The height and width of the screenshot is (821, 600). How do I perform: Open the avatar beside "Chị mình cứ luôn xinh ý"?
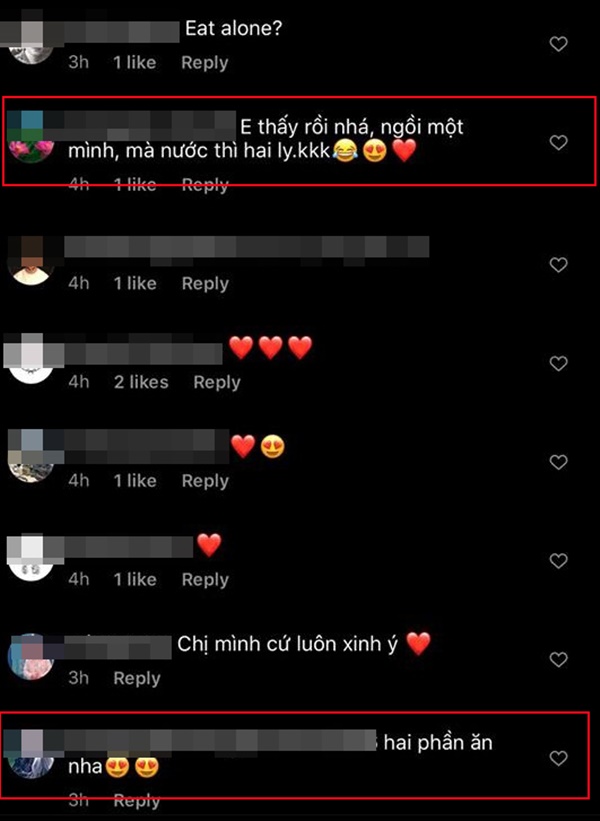(31, 658)
